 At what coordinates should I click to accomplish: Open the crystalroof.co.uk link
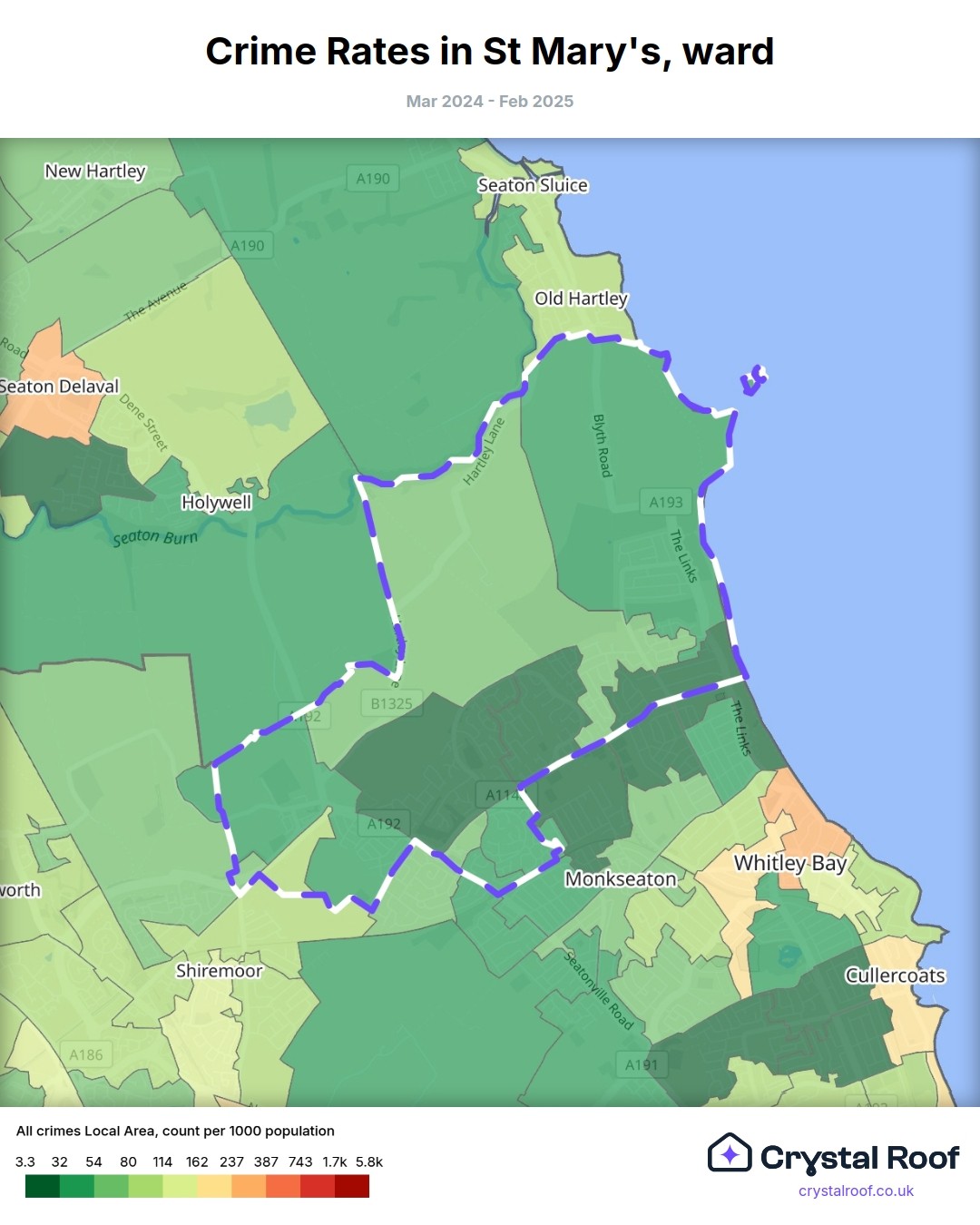click(x=856, y=1191)
